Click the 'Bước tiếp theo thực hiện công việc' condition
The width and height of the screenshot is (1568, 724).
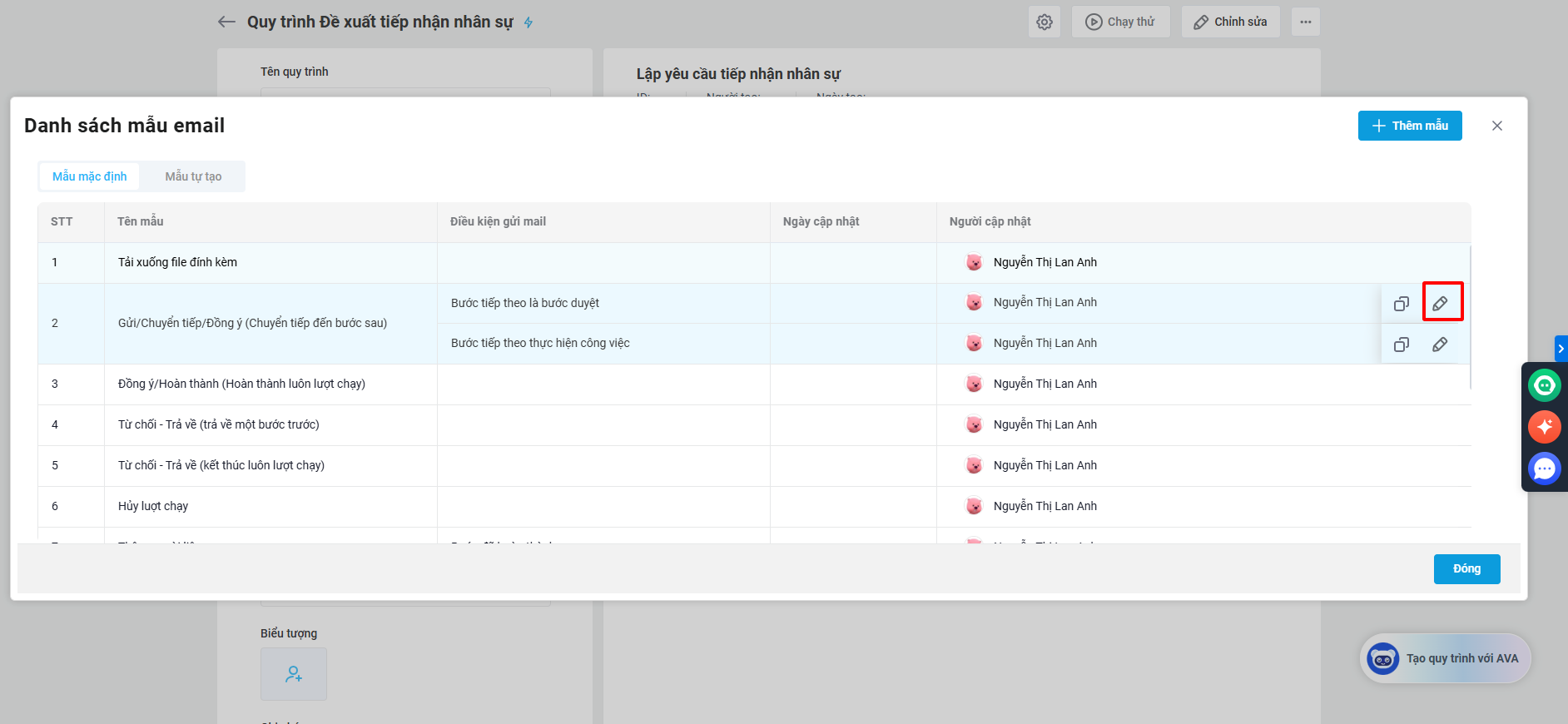point(540,343)
